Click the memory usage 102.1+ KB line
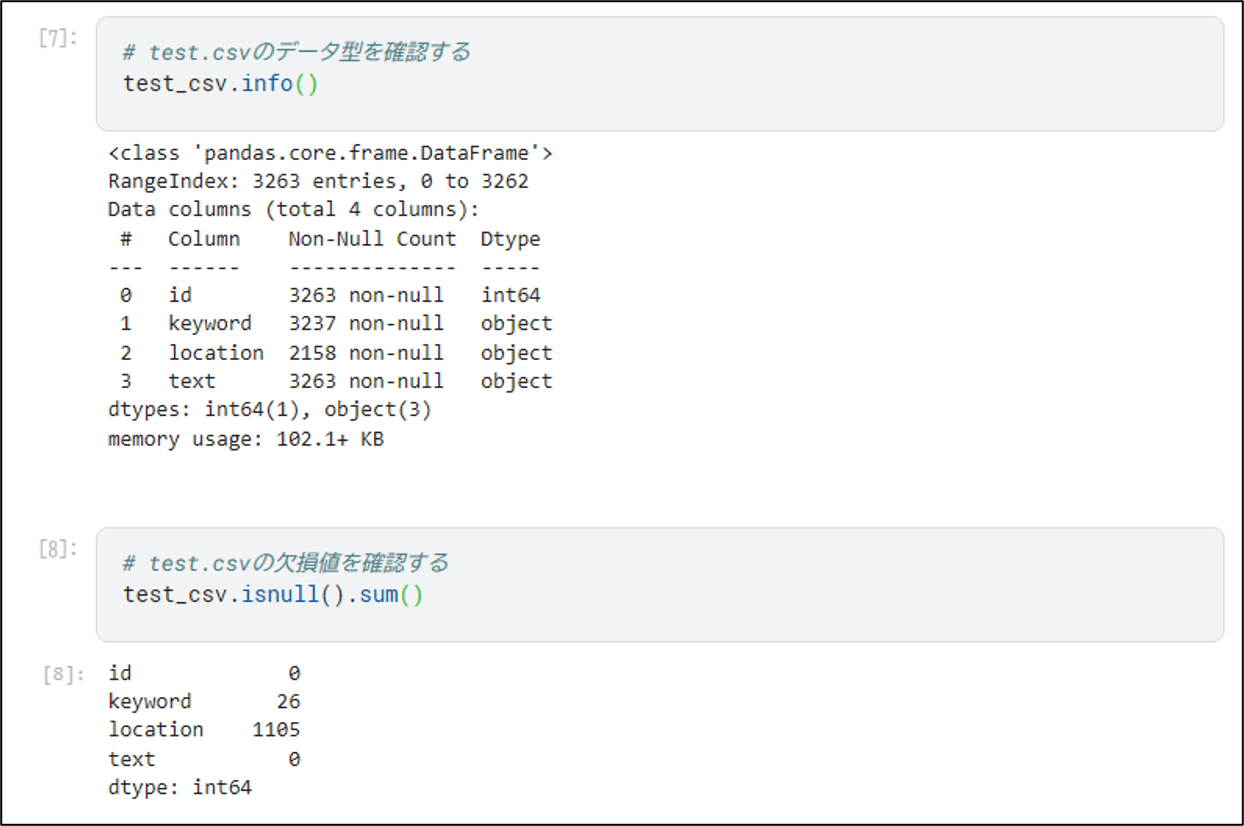Screen dimensions: 1244x826 (246, 439)
